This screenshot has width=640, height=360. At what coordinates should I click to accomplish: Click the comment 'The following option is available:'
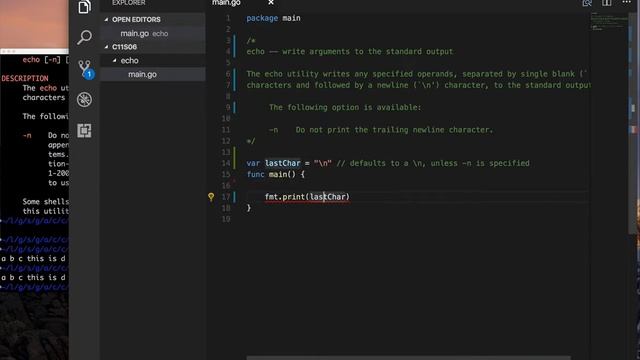[x=345, y=108]
